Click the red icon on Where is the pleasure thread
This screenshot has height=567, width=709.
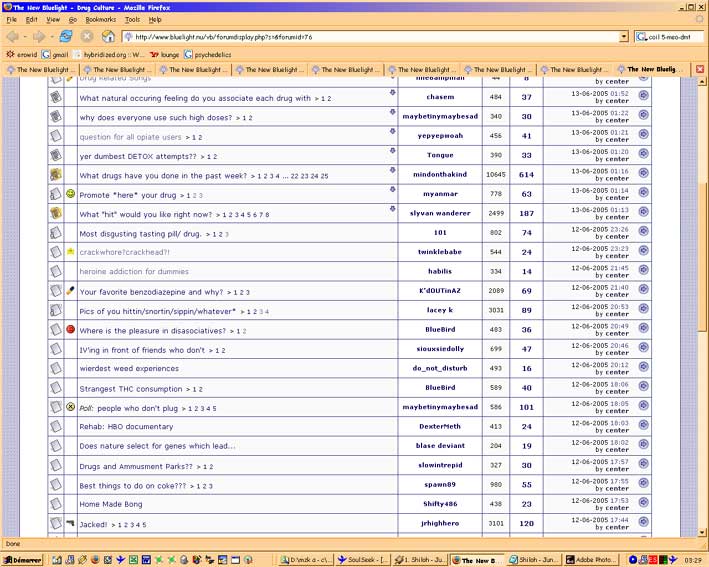click(x=71, y=329)
